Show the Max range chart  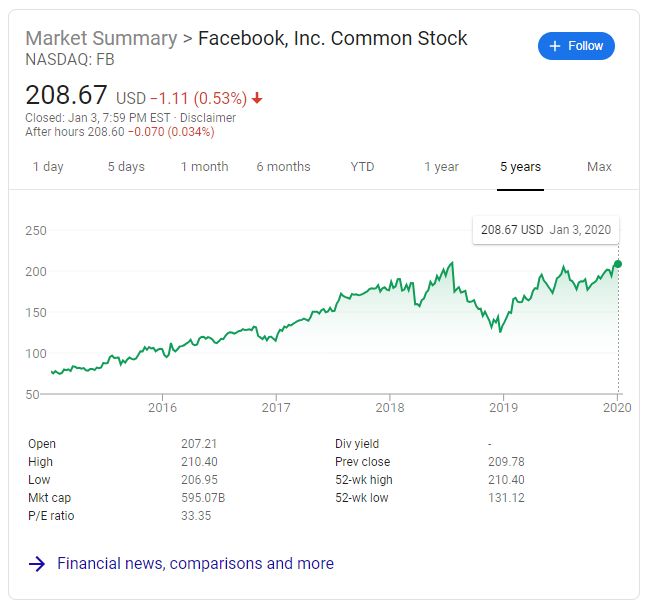[599, 167]
